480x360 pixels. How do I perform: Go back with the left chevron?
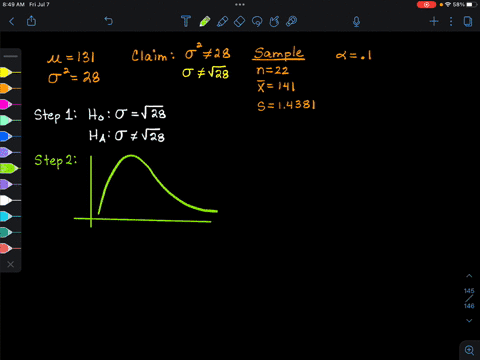click(x=12, y=22)
